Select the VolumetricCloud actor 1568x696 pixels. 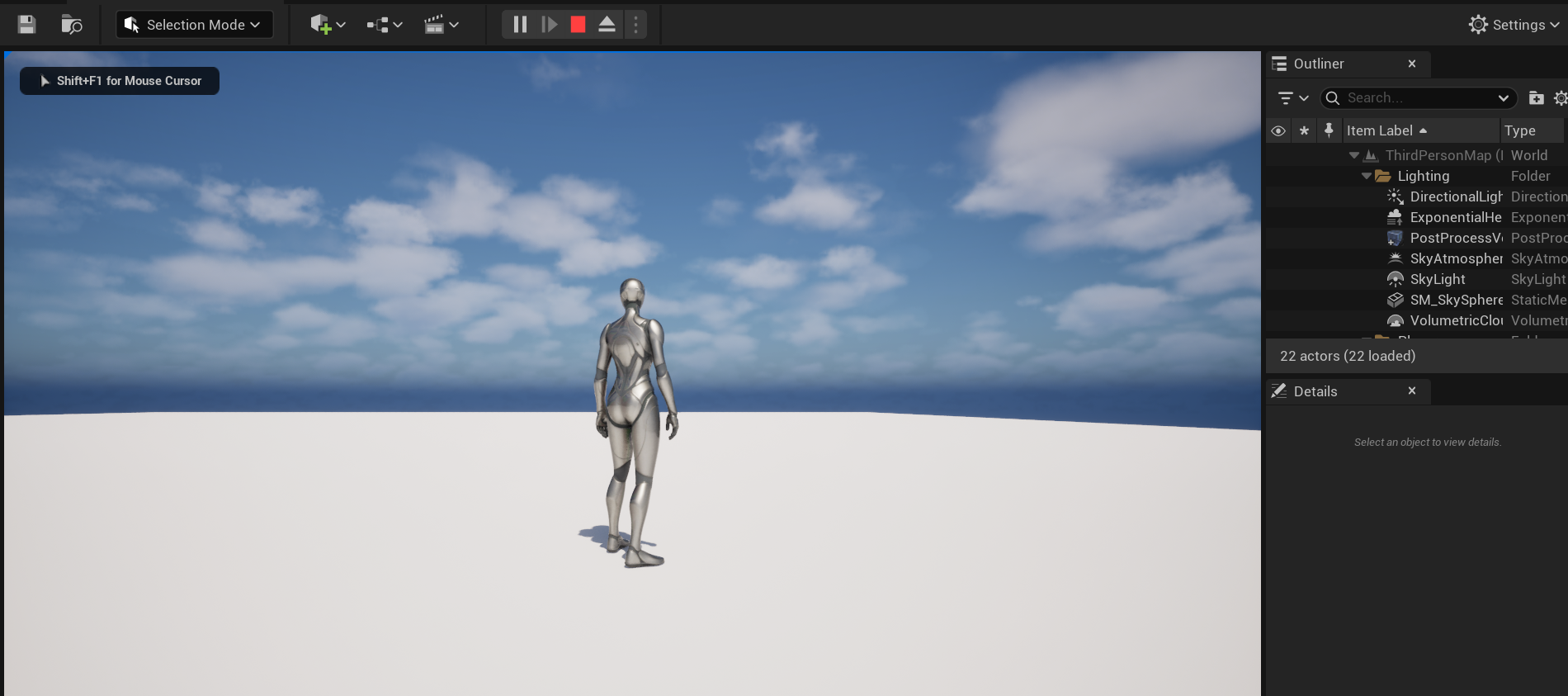click(x=1416, y=320)
